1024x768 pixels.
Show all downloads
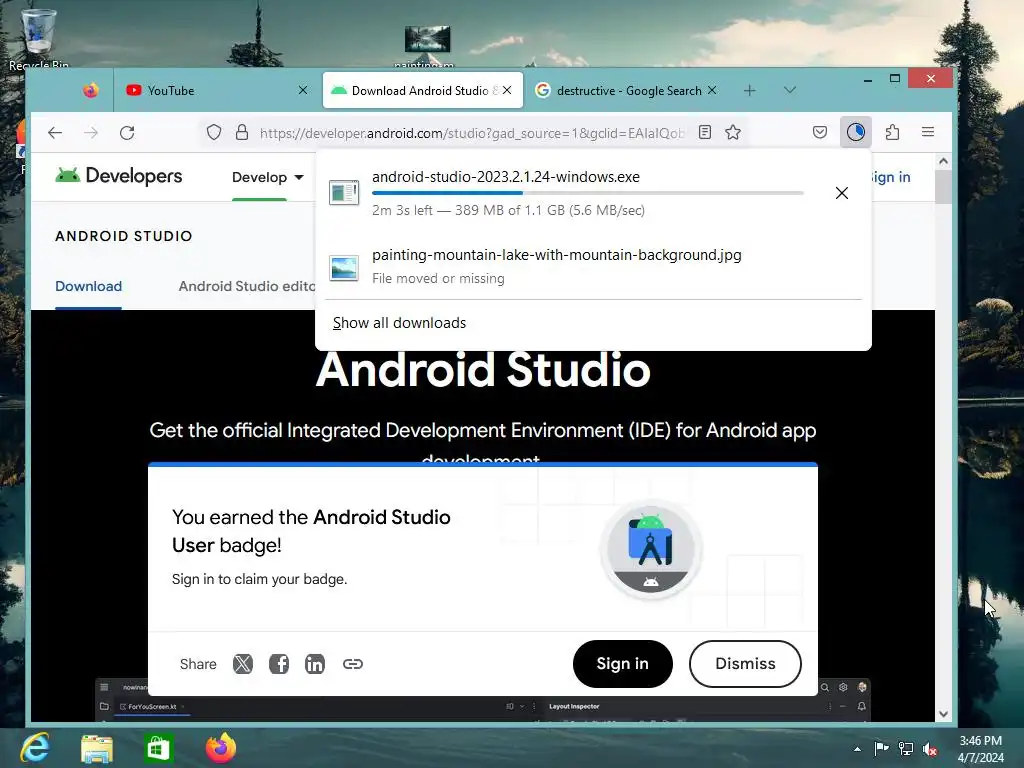(399, 323)
